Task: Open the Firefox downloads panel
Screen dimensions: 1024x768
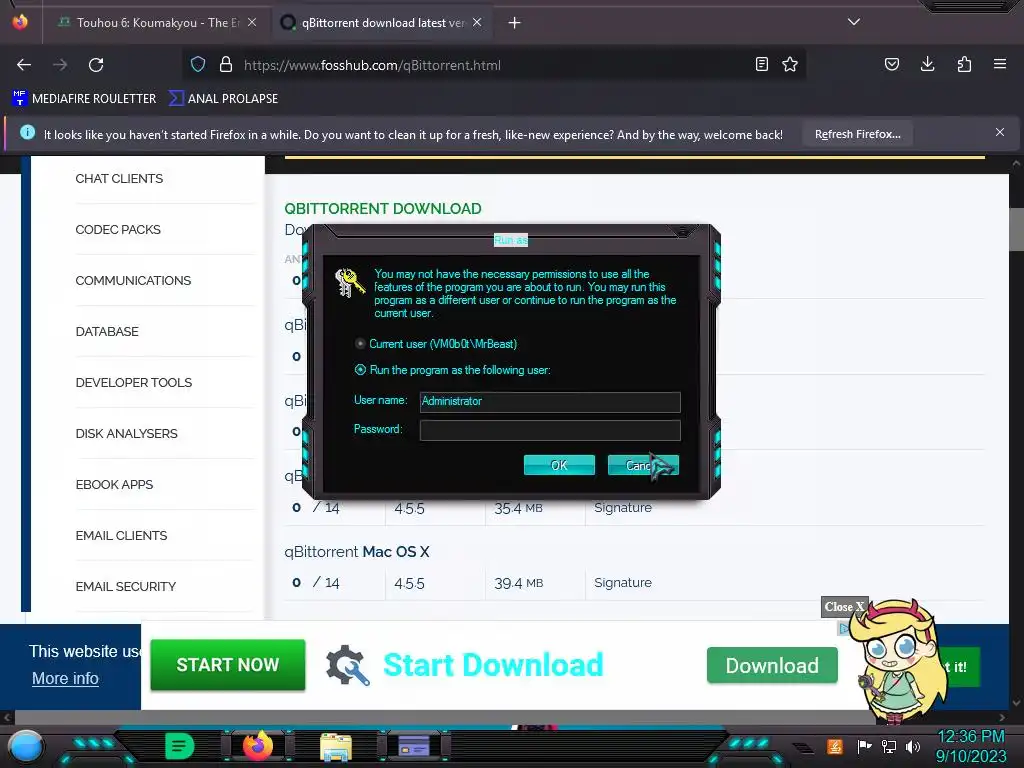Action: coord(927,64)
